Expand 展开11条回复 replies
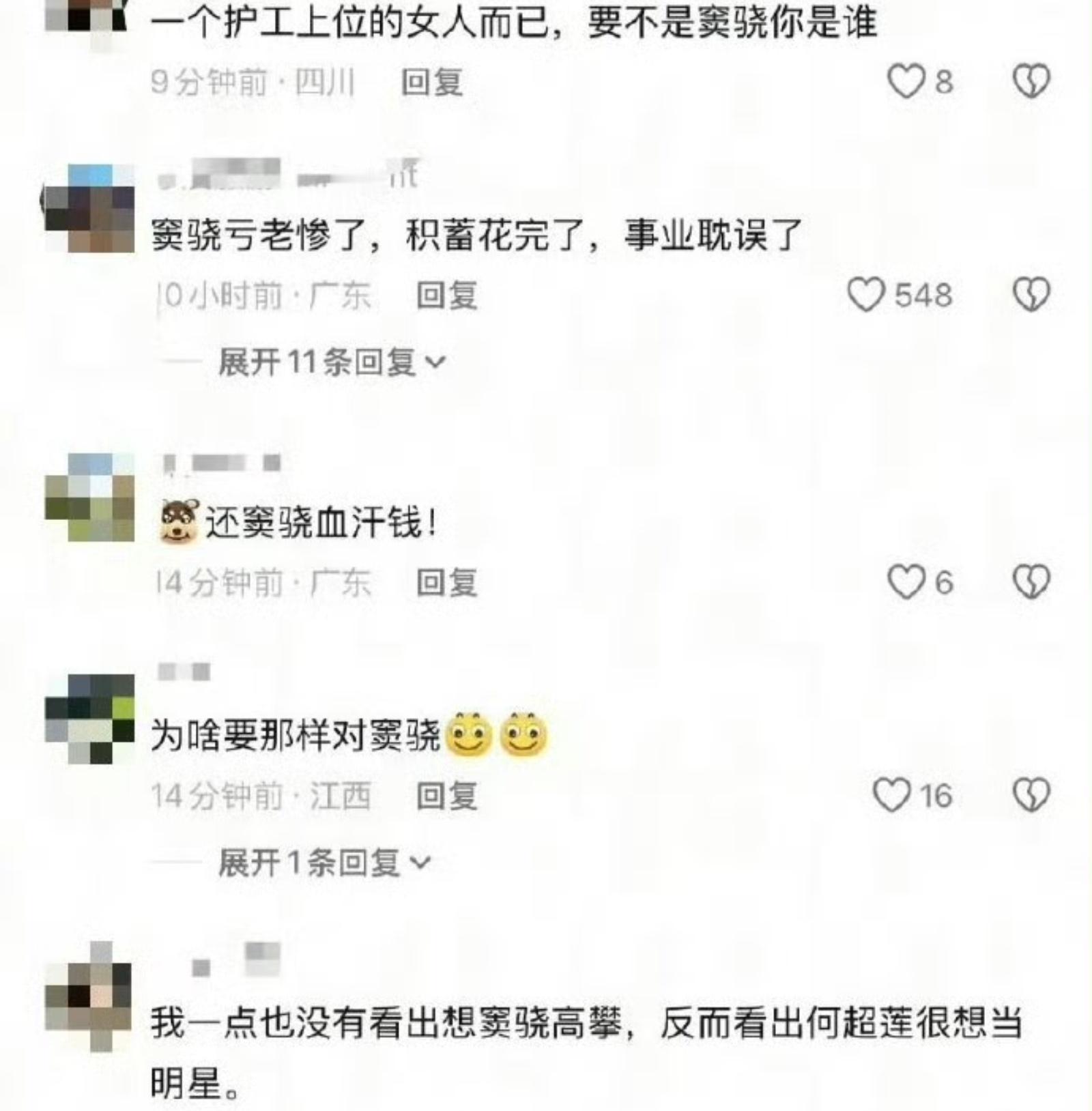Image resolution: width=1092 pixels, height=1111 pixels. click(x=332, y=362)
